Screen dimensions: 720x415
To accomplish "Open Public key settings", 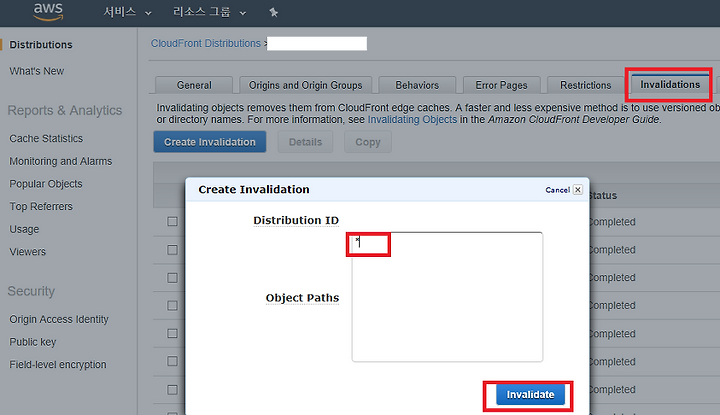I will (x=33, y=342).
